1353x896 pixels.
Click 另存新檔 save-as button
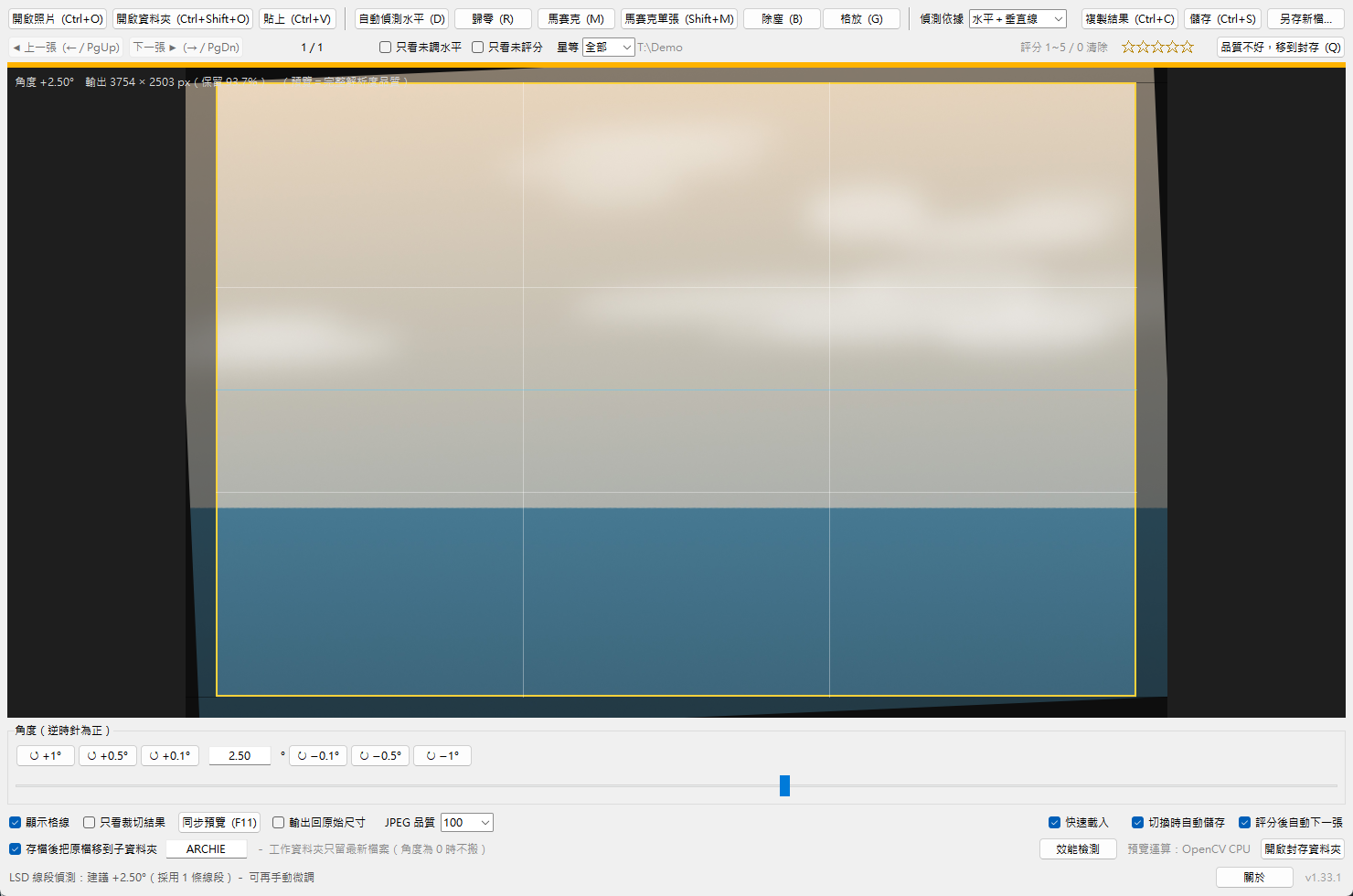click(x=1305, y=18)
